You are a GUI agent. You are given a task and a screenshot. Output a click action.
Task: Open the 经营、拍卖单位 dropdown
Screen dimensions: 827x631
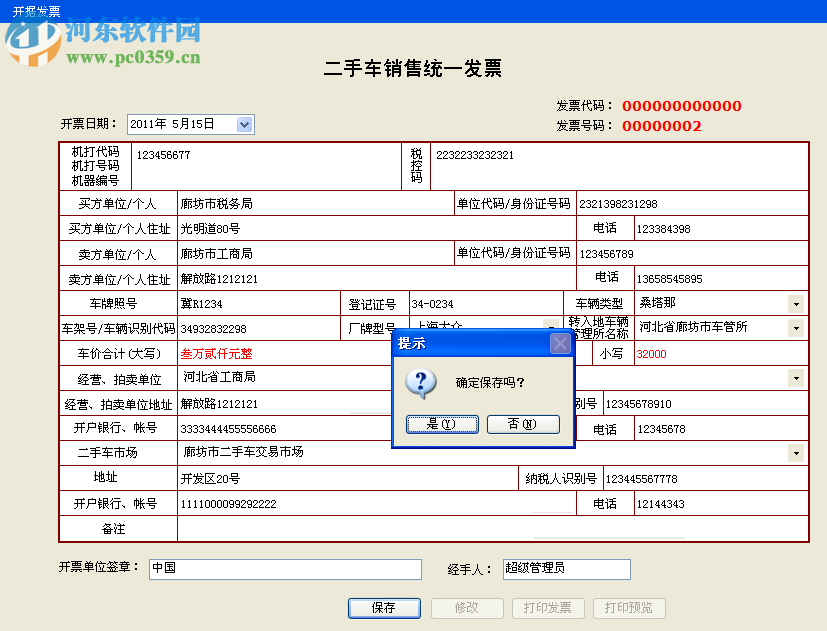(x=797, y=378)
